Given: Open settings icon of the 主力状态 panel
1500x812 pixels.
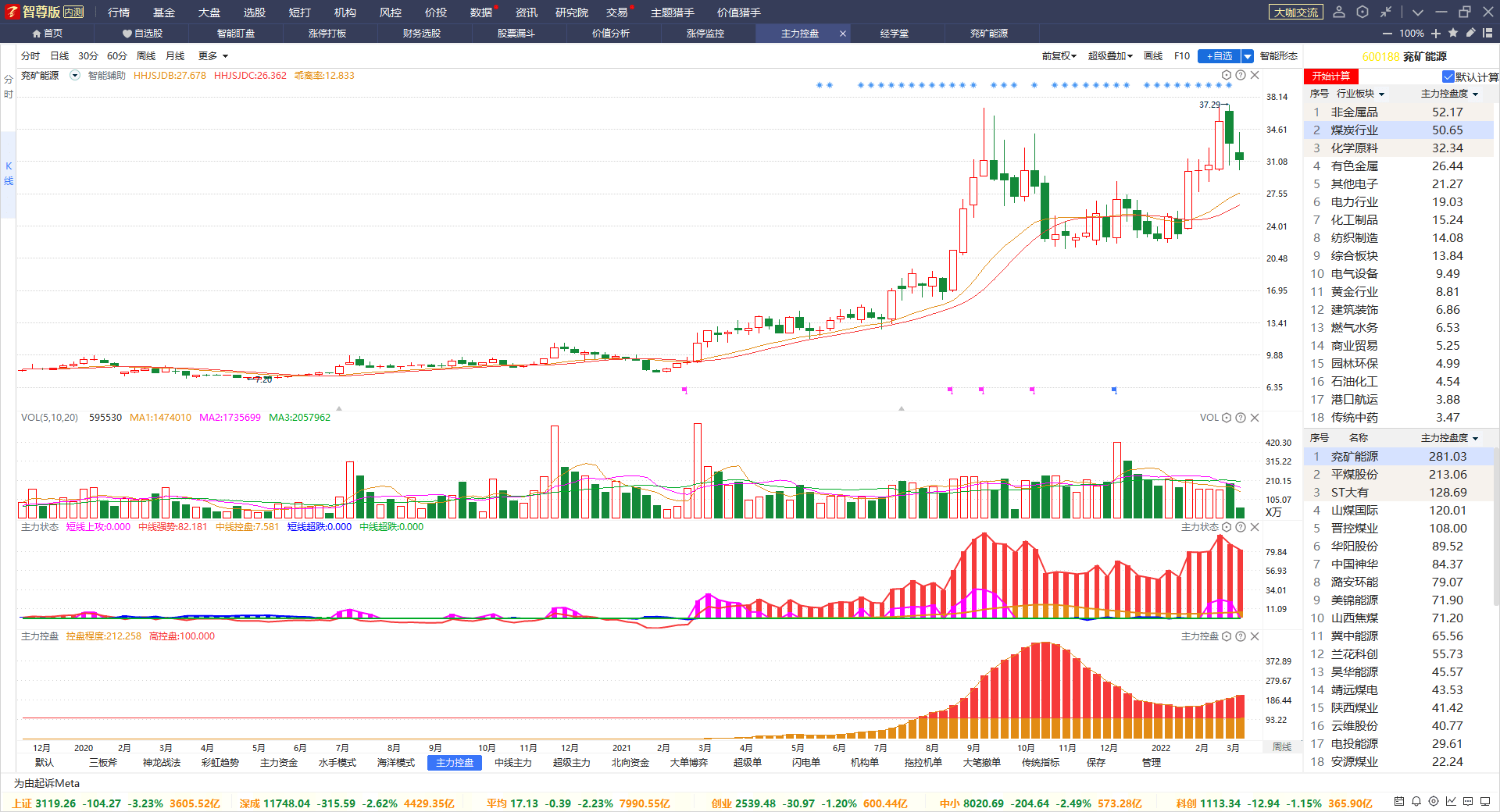Looking at the screenshot, I should click(x=1227, y=527).
